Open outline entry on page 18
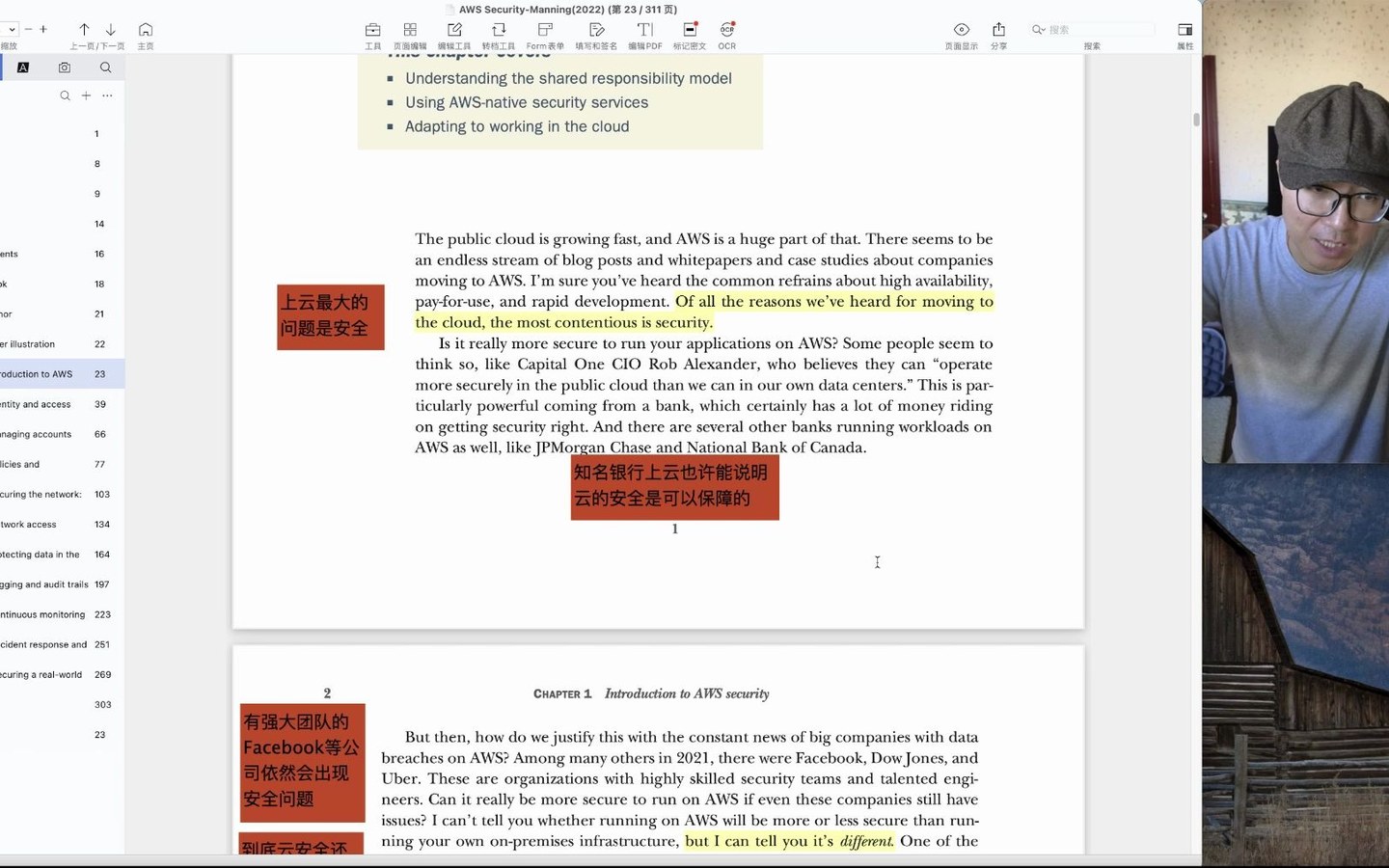The image size is (1389, 868). point(63,284)
